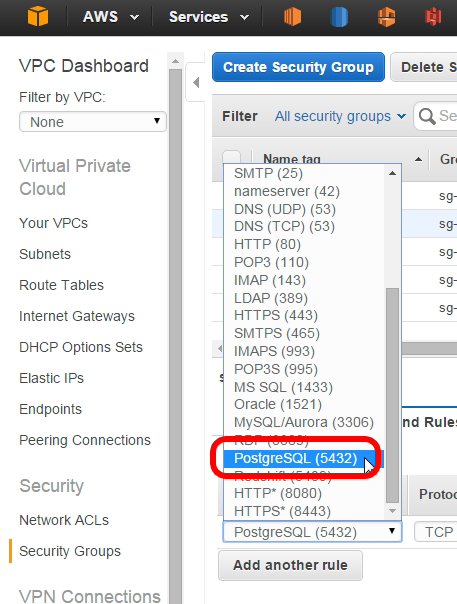
Task: Click the AWS cube home icon
Action: click(38, 17)
